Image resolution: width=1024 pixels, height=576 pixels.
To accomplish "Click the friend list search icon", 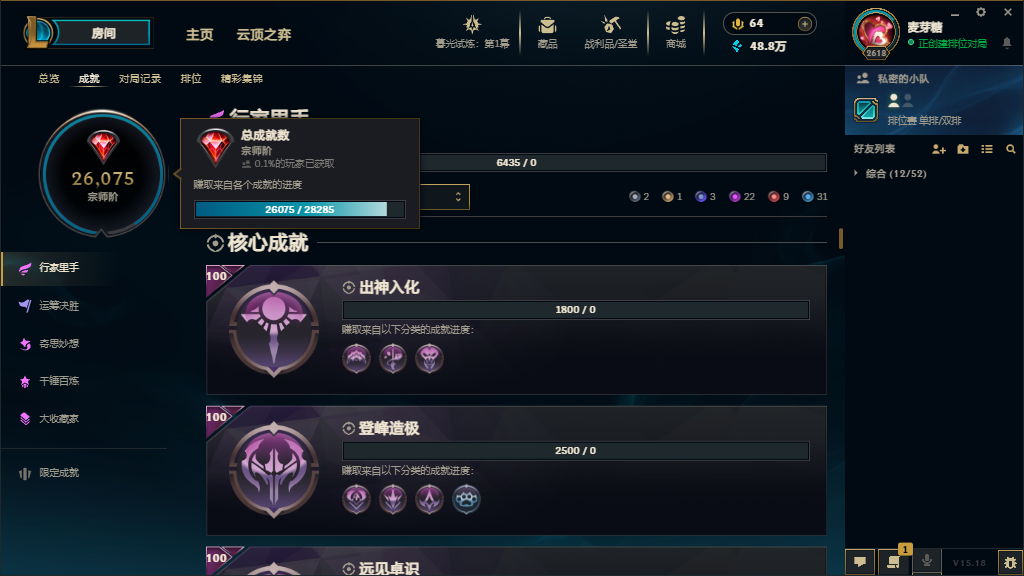I will pos(1010,150).
